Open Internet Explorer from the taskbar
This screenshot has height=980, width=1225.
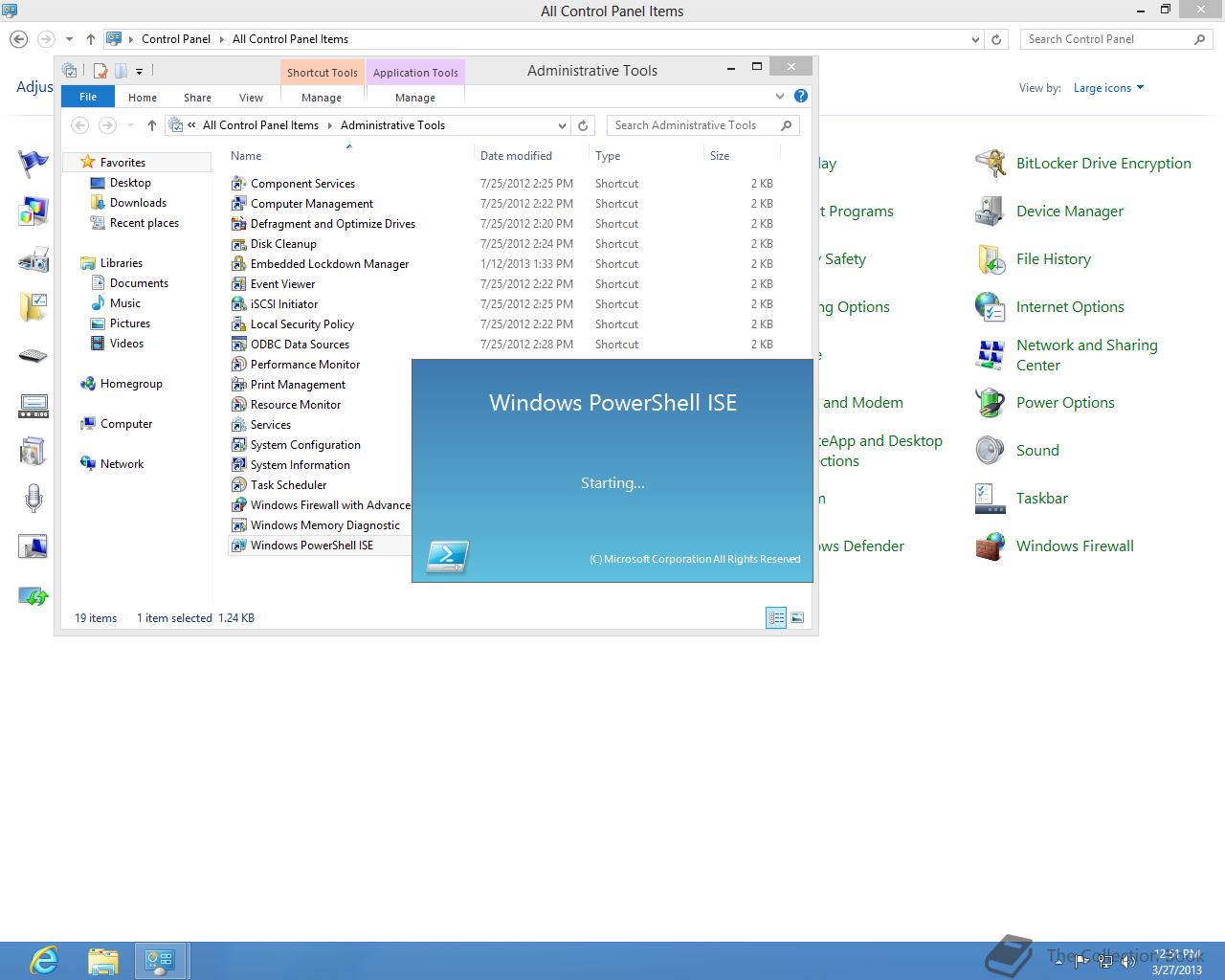coord(44,960)
